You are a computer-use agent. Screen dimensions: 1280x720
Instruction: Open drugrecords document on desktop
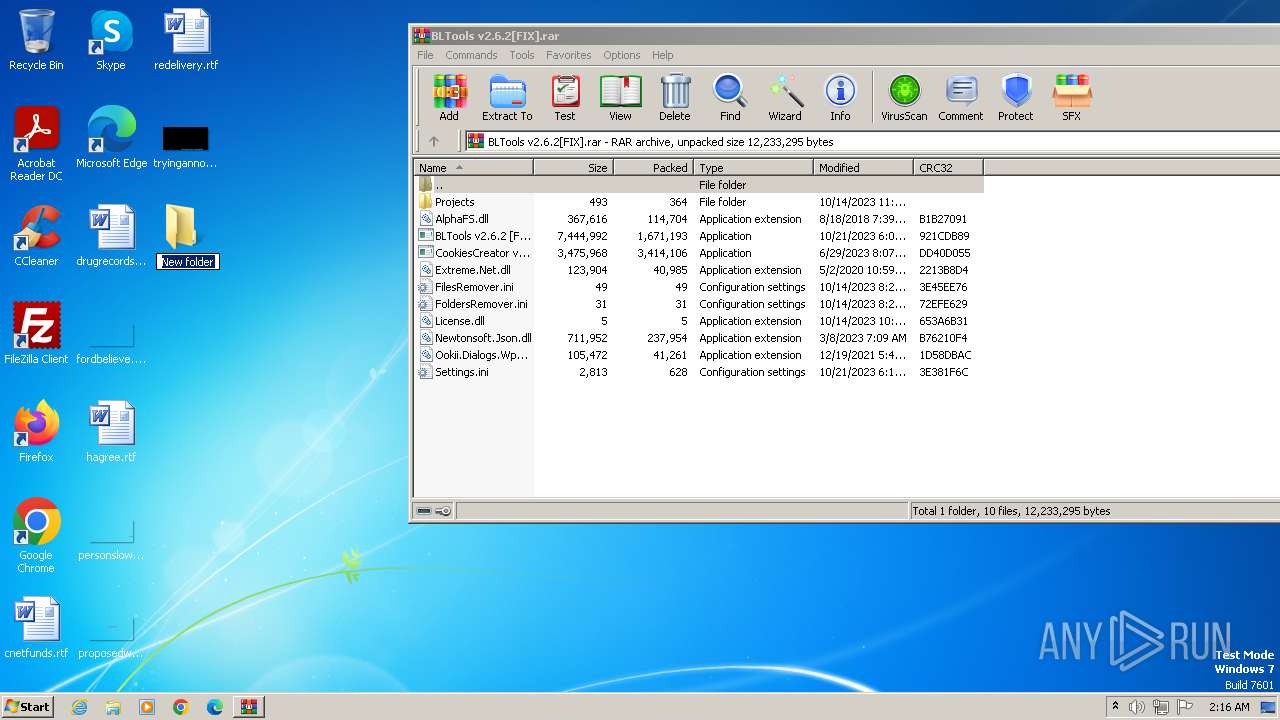[111, 236]
